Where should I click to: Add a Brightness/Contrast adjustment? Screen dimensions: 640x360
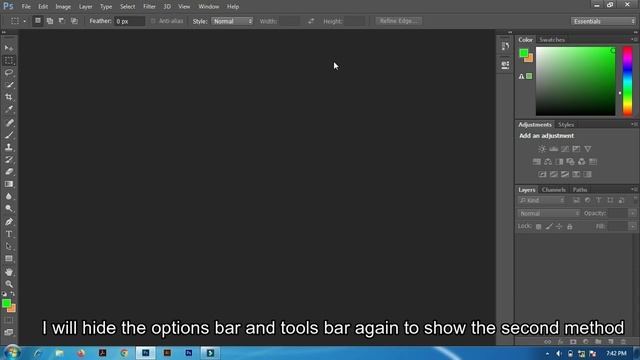[x=542, y=149]
